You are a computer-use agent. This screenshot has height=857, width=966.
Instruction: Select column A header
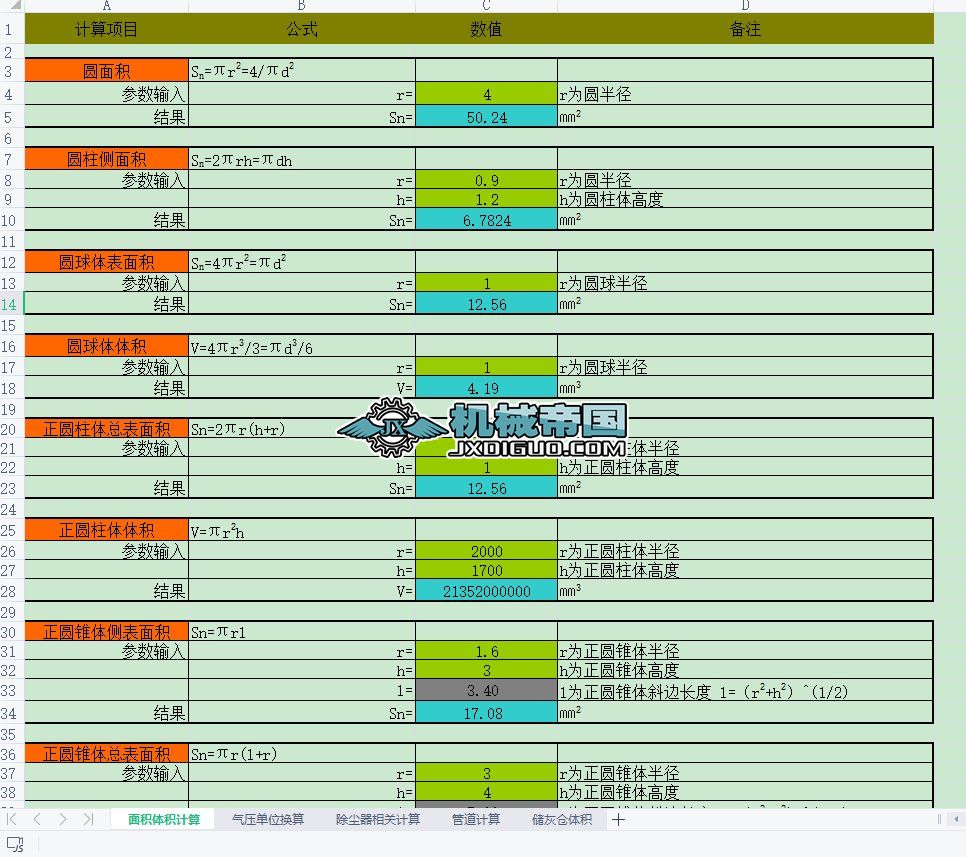coord(106,8)
